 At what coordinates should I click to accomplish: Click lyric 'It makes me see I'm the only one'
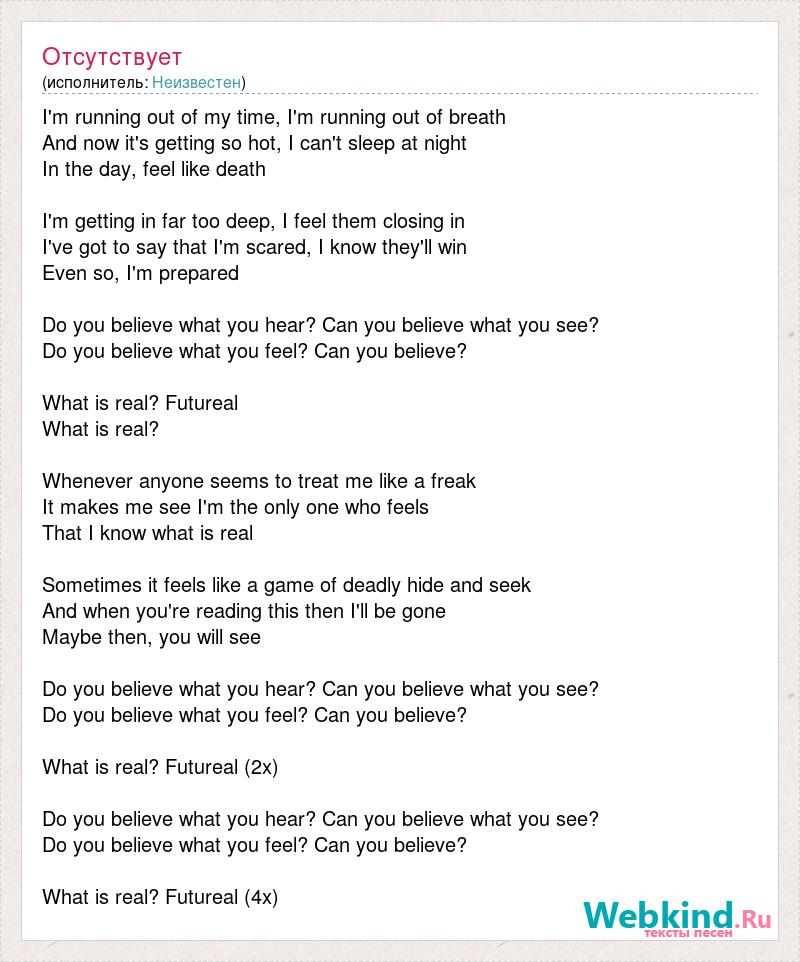point(236,507)
